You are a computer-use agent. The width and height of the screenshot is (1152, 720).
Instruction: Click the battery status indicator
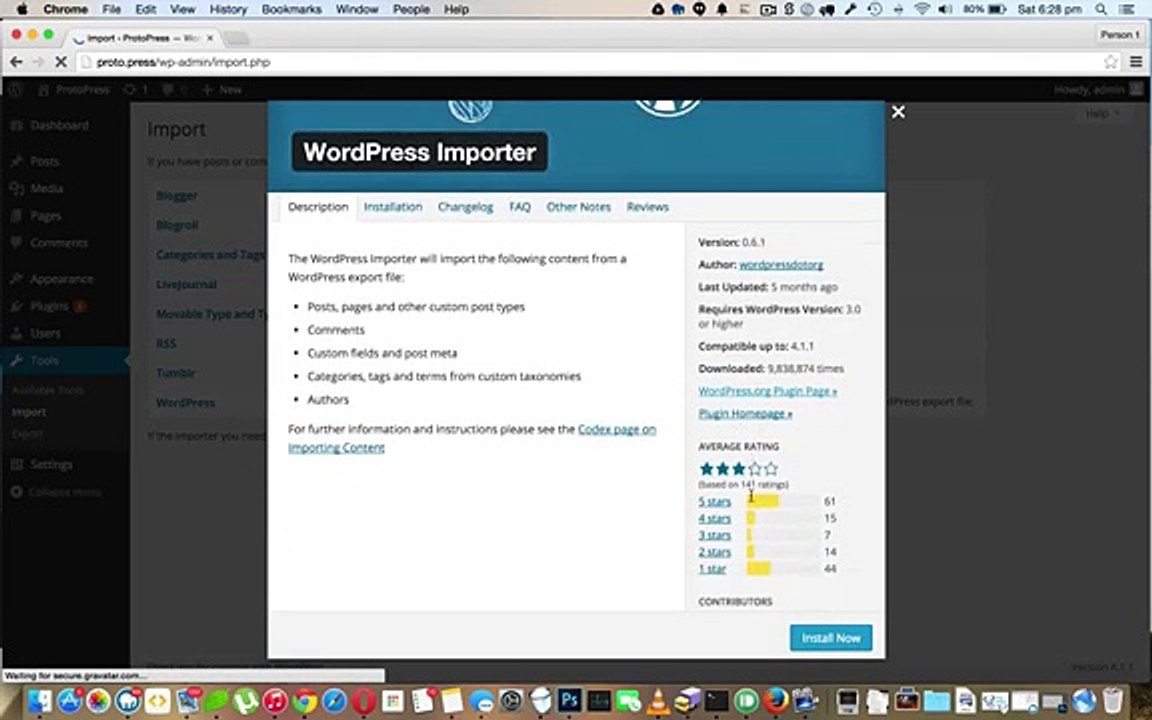[x=984, y=10]
